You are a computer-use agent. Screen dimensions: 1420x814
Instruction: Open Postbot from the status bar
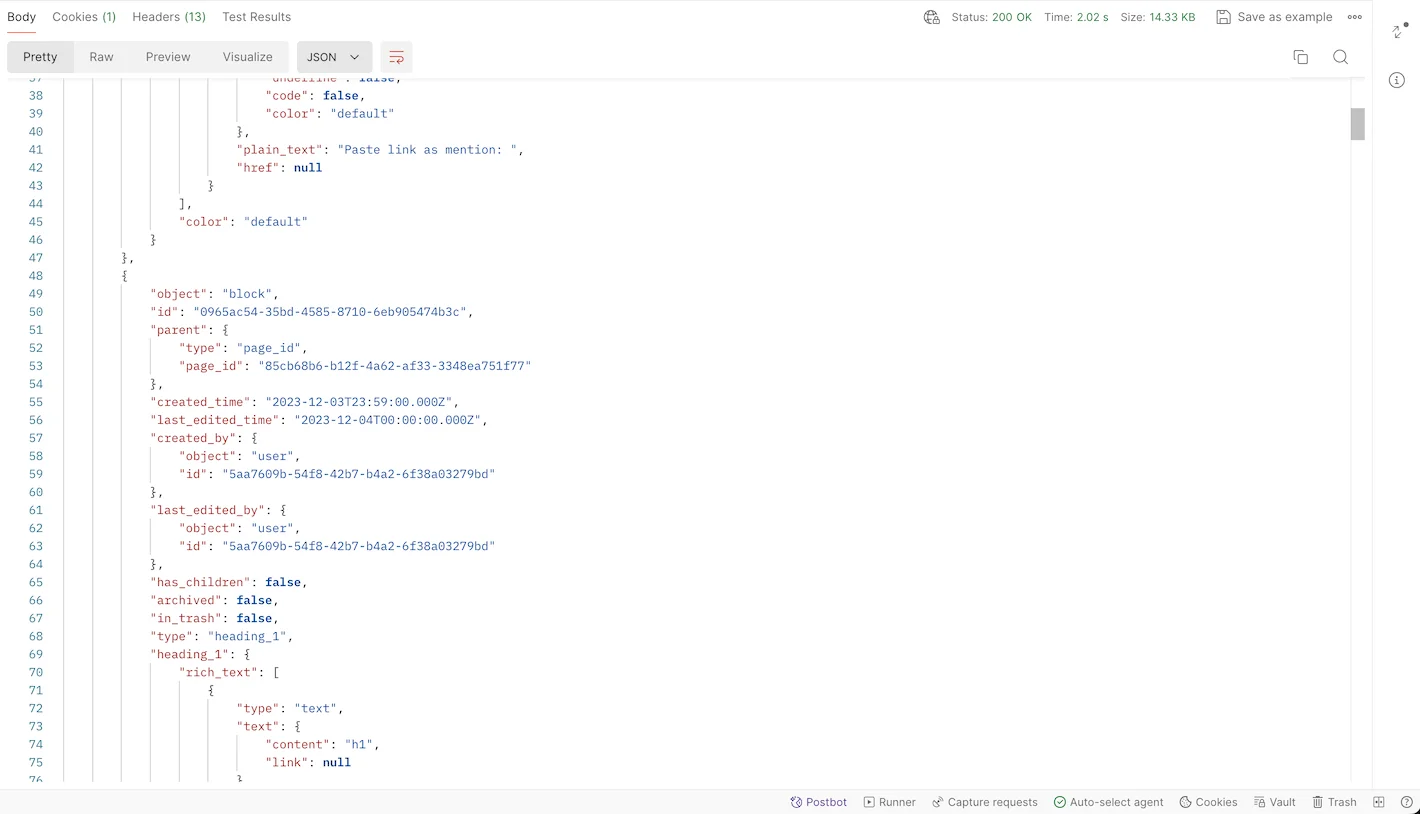click(x=818, y=802)
